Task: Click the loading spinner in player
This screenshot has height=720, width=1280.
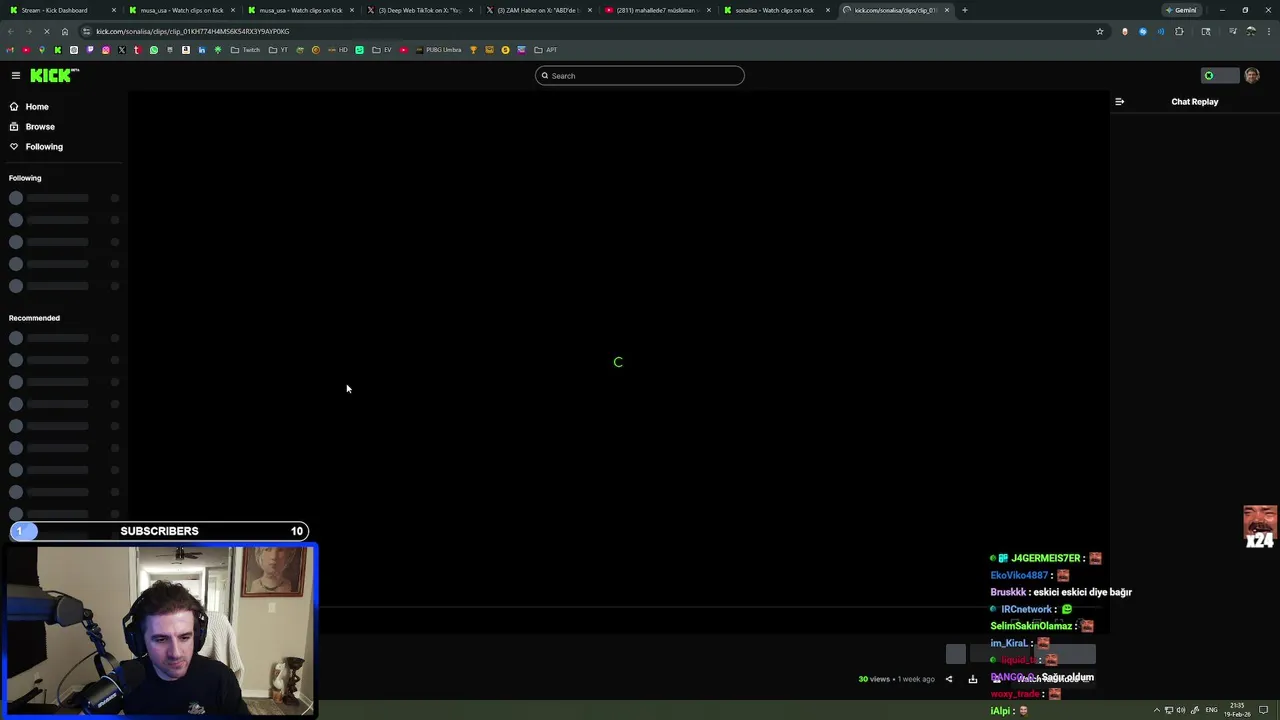Action: (x=618, y=362)
